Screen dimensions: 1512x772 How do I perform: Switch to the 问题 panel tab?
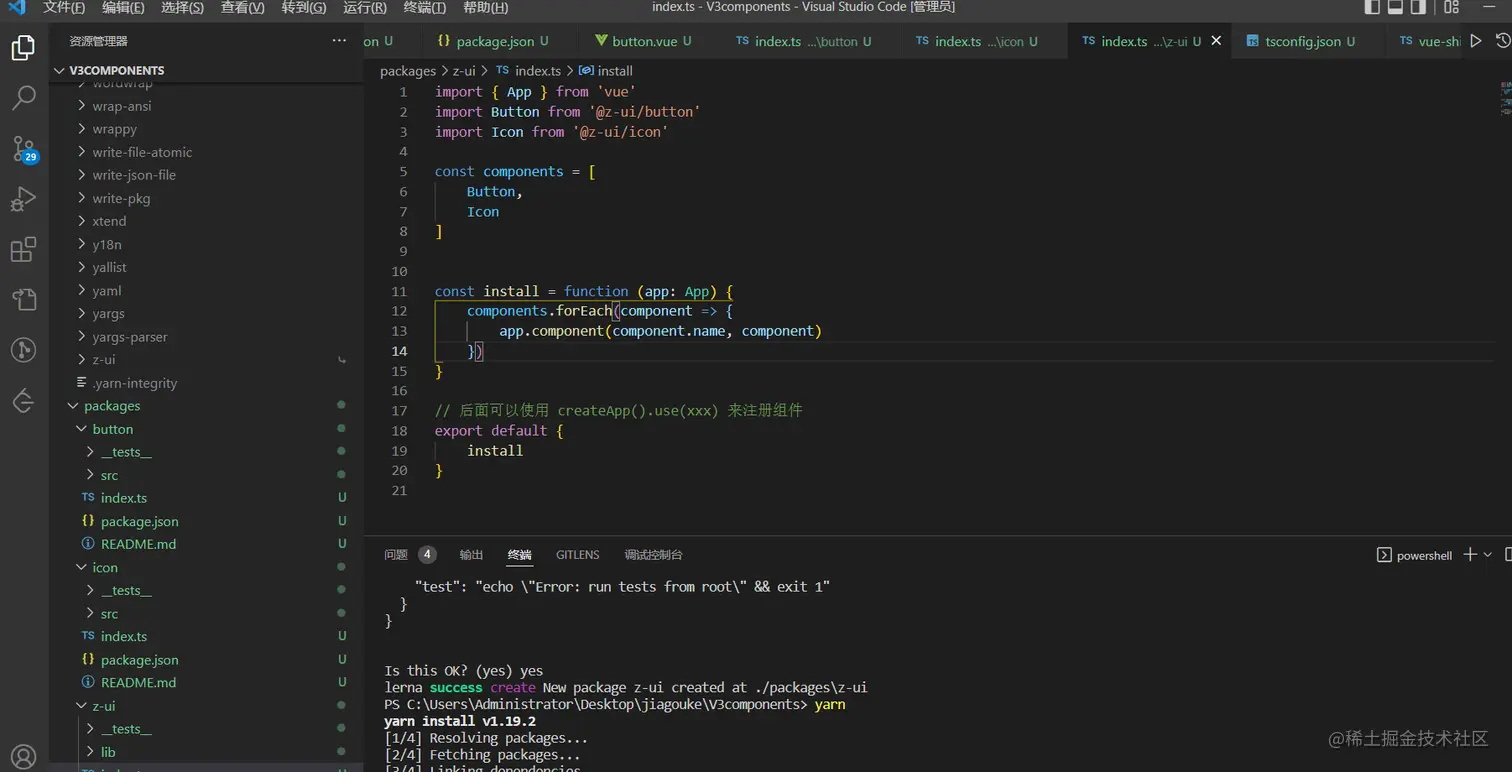396,555
